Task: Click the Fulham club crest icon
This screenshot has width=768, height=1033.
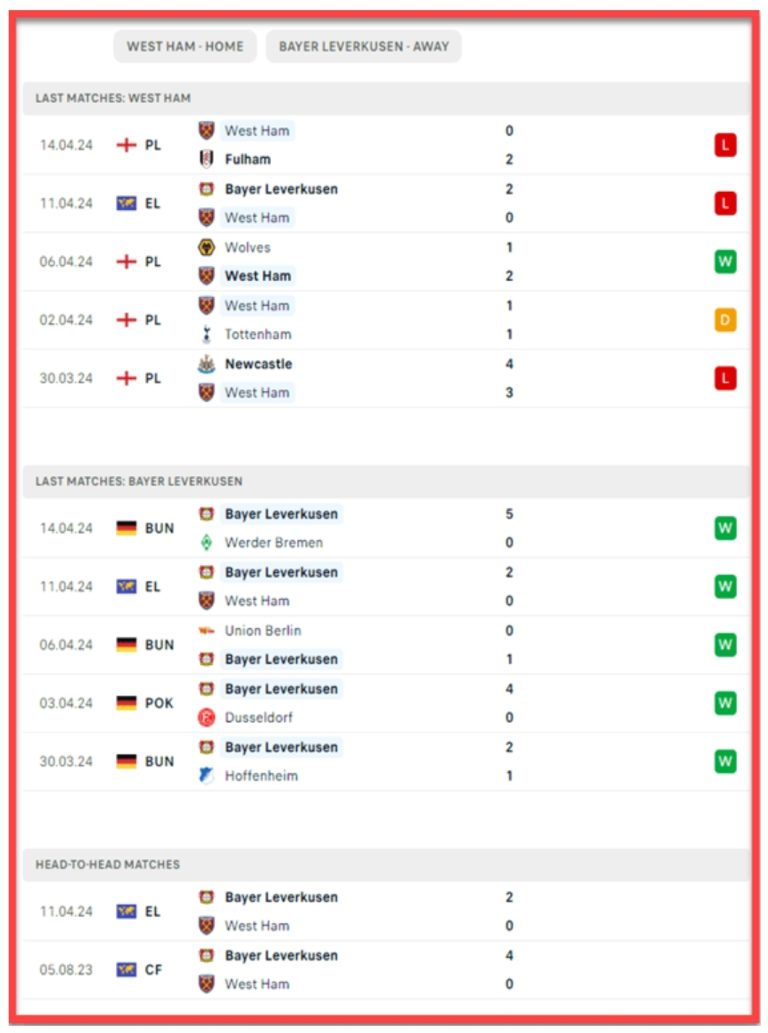Action: click(206, 159)
